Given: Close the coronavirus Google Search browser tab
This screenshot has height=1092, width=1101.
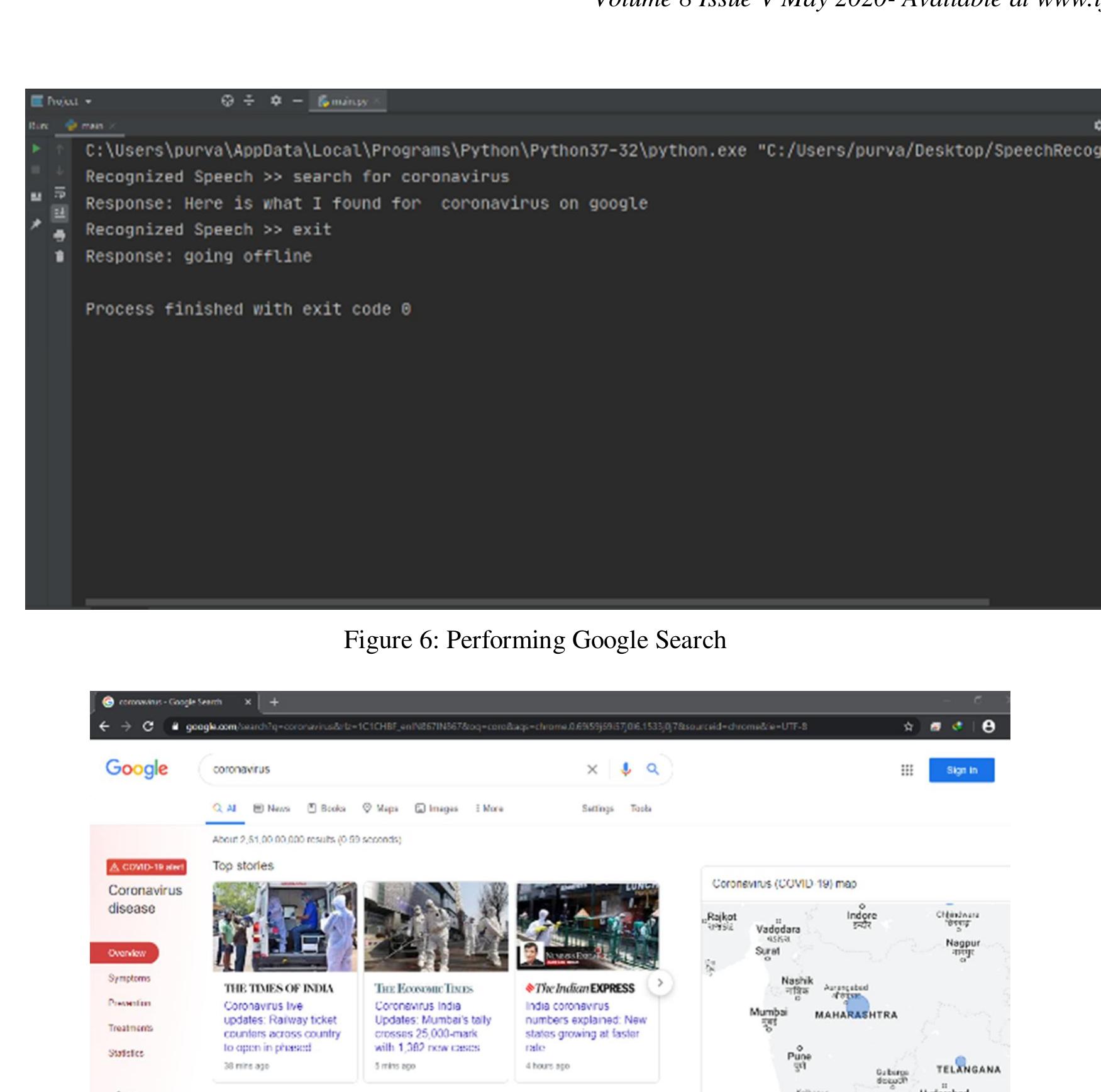Looking at the screenshot, I should (x=248, y=702).
